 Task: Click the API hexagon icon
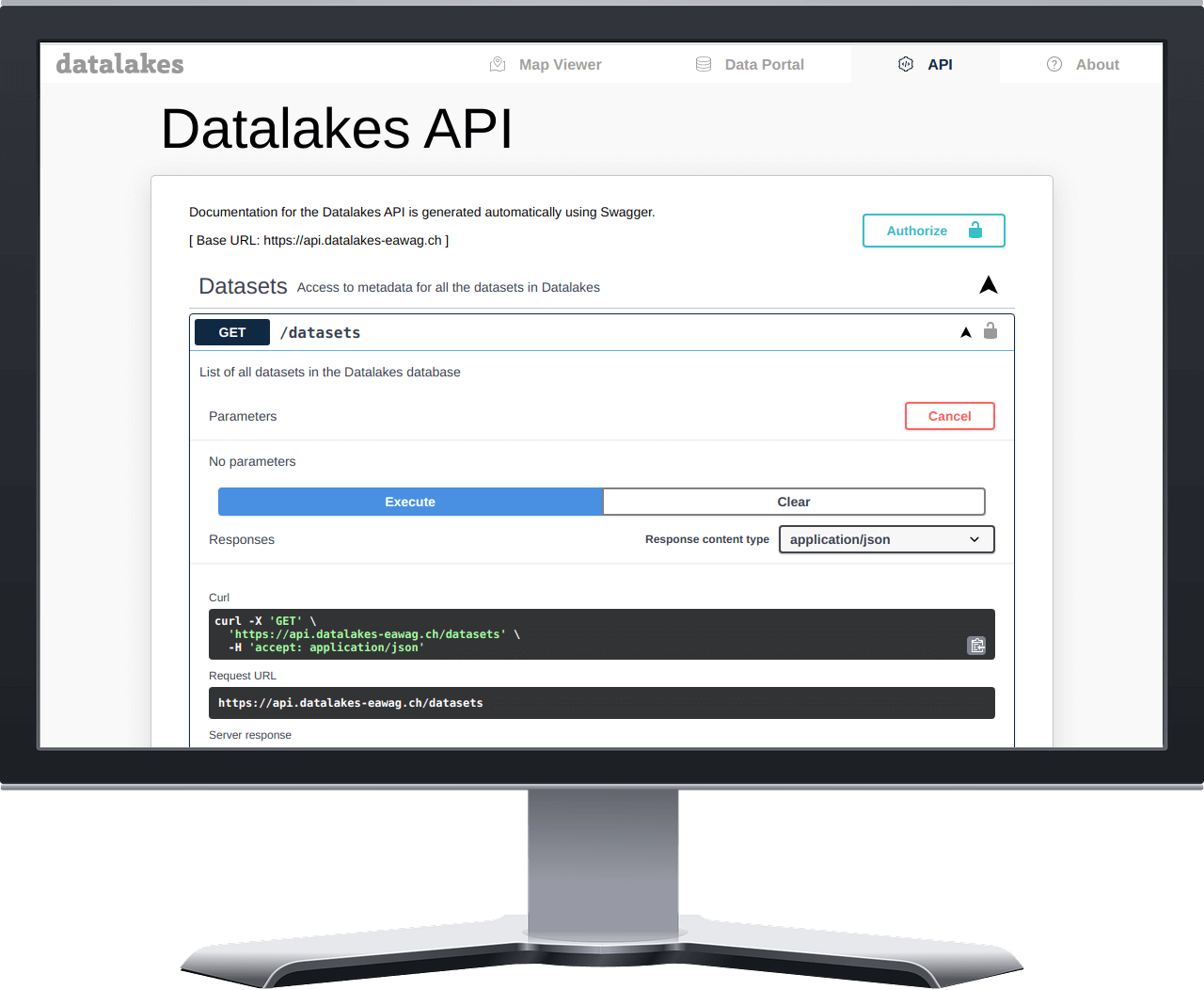click(906, 64)
